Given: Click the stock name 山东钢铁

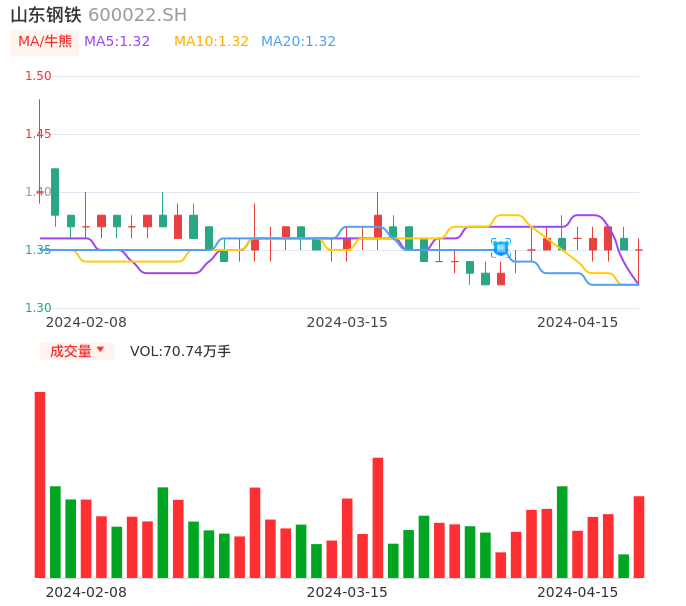Looking at the screenshot, I should (46, 15).
